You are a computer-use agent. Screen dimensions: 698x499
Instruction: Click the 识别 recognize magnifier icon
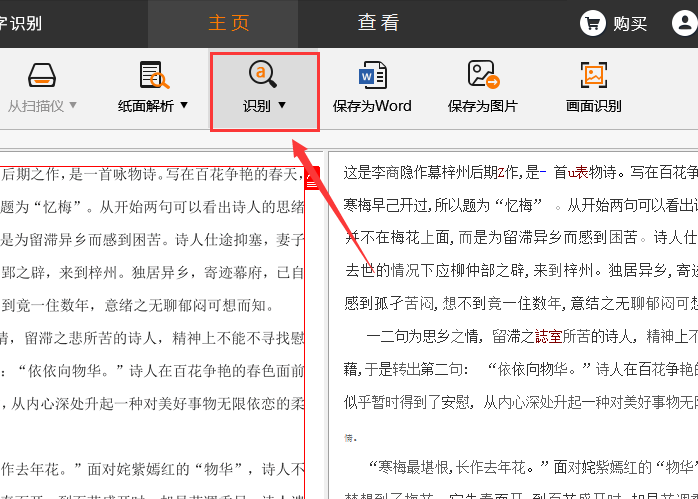coord(264,74)
